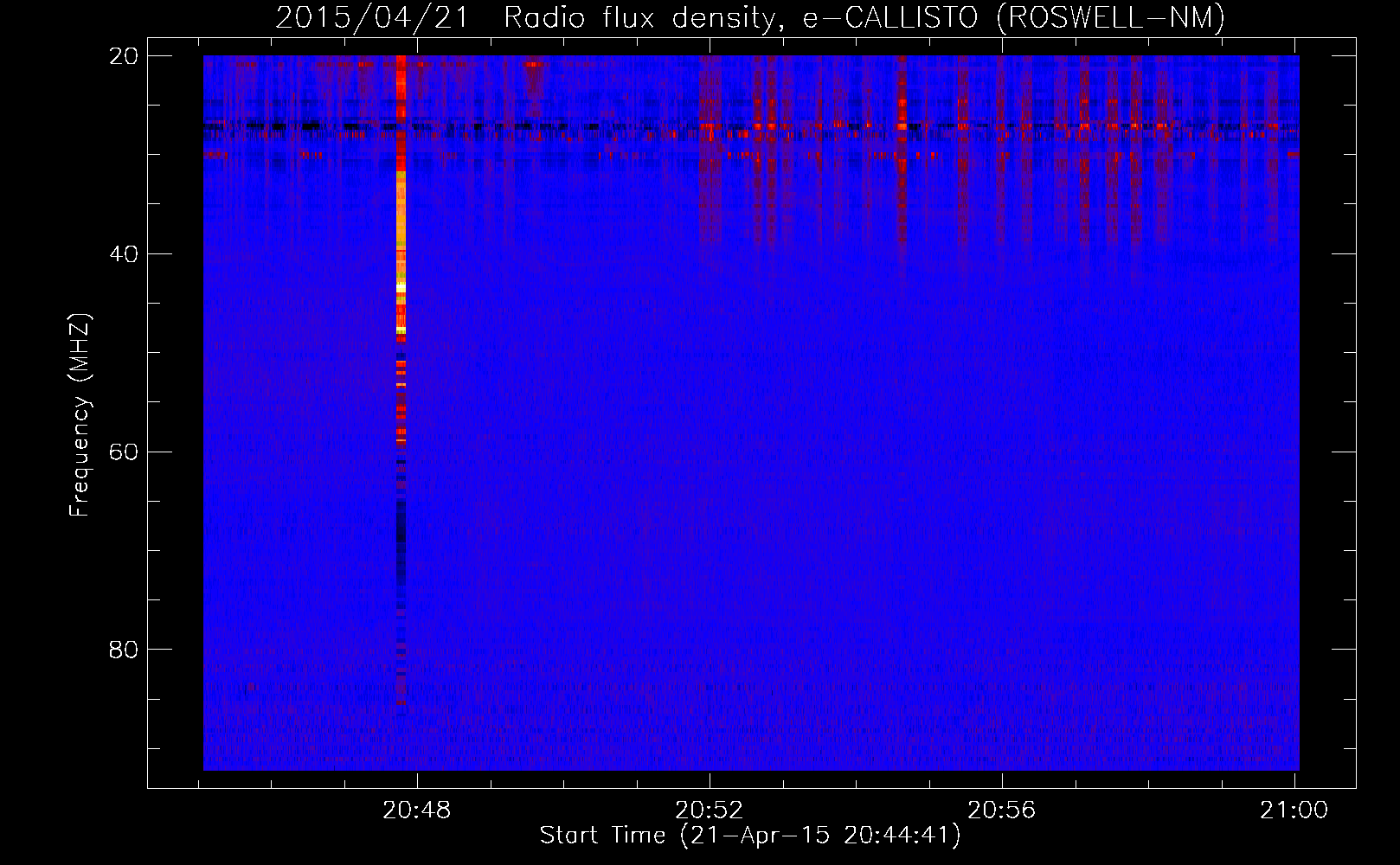Screen dimensions: 1400x865
Task: Click the "Frequency (MHZ)" axis label
Action: (x=79, y=415)
